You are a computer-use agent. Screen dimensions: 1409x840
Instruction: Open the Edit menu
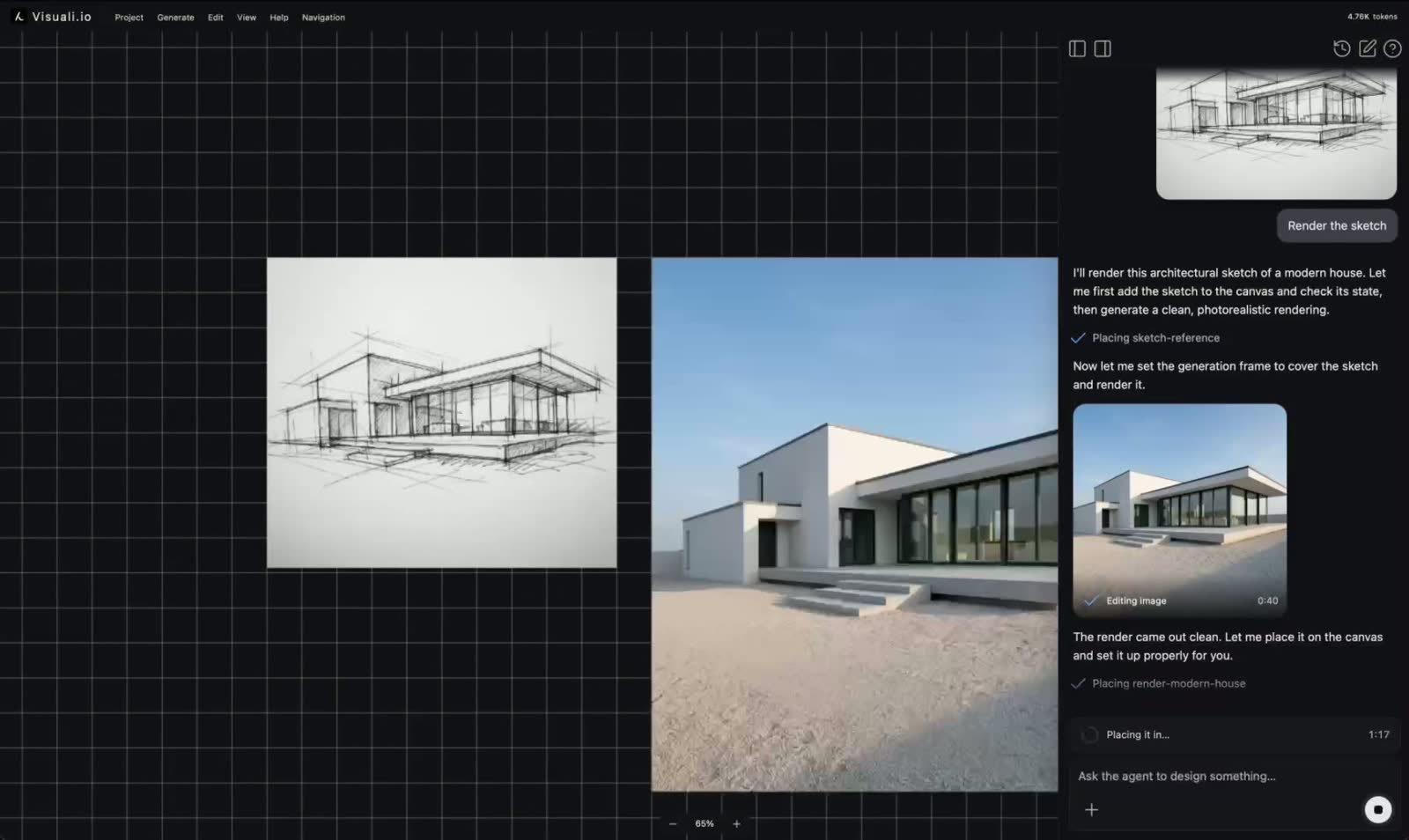(216, 18)
